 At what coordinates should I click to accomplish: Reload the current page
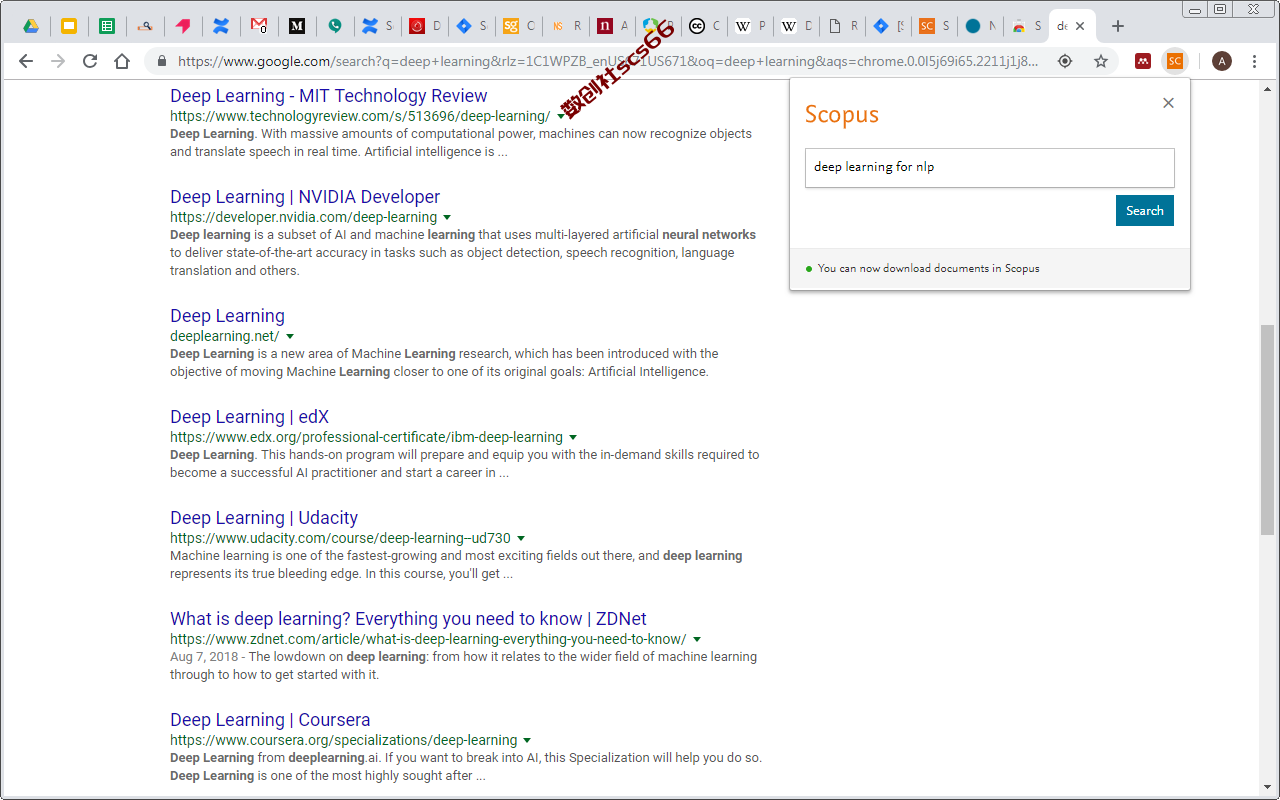[90, 61]
